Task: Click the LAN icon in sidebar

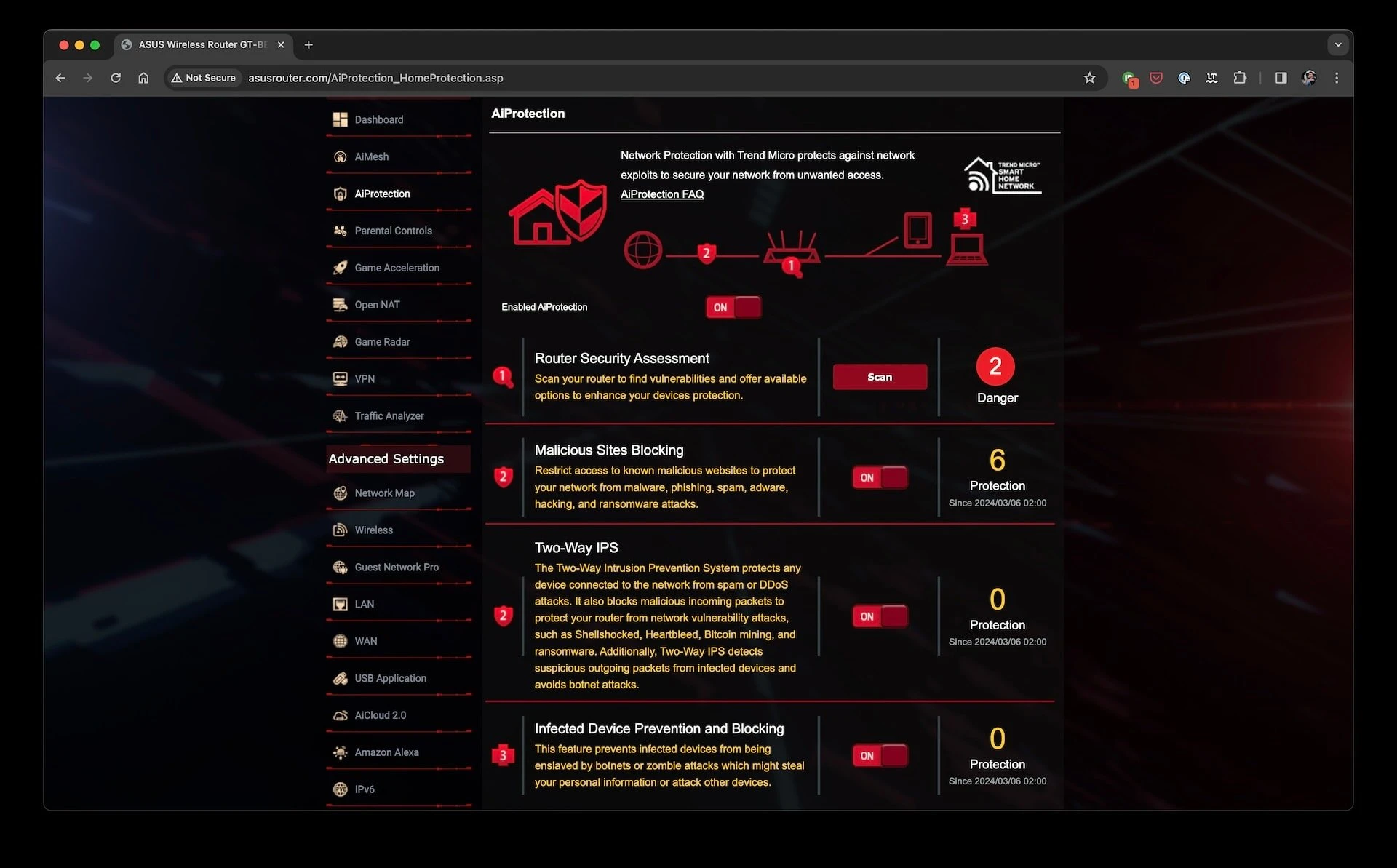Action: pos(340,605)
